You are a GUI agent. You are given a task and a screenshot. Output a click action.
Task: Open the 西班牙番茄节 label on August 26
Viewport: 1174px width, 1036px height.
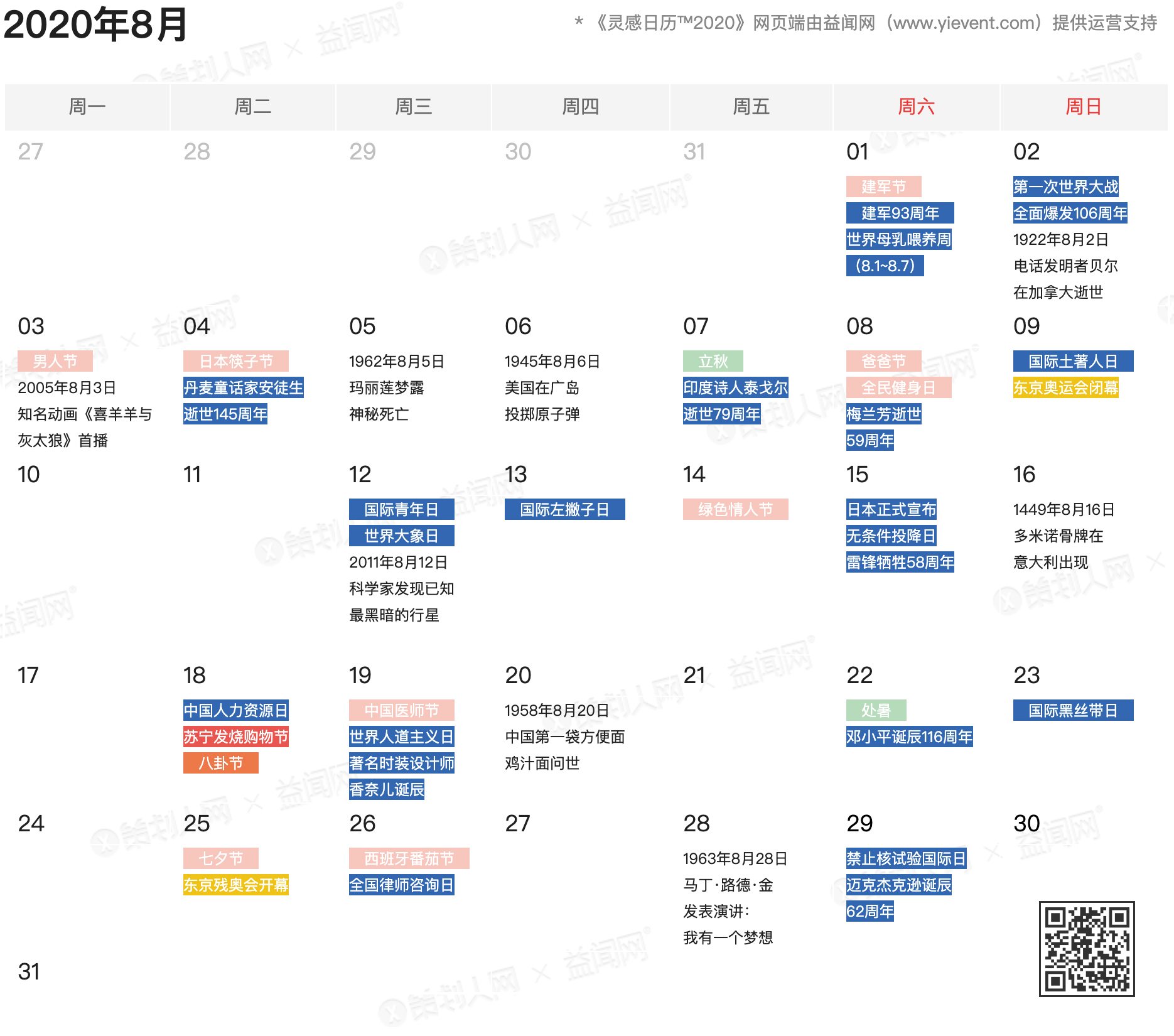[x=409, y=859]
